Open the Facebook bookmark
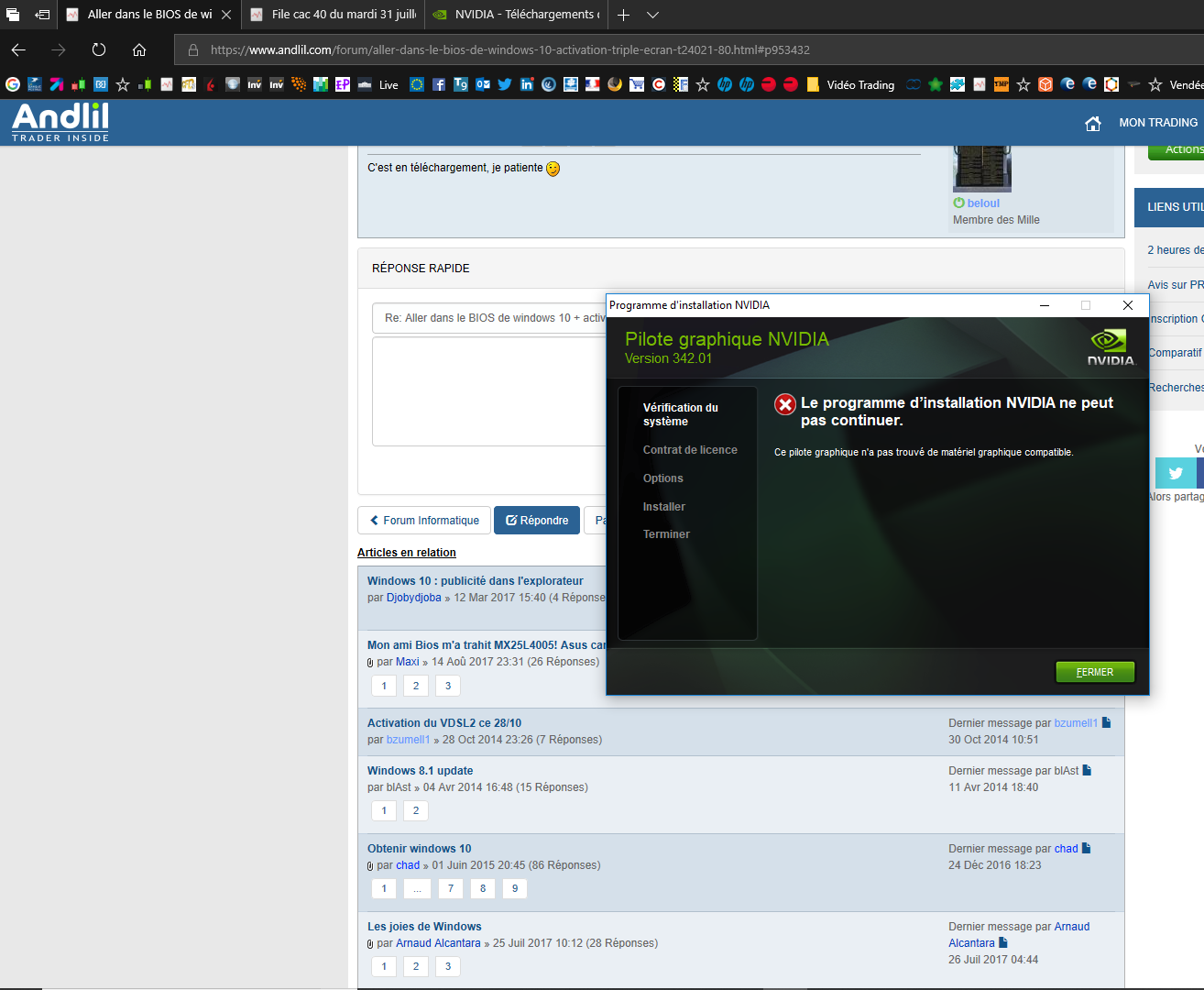The height and width of the screenshot is (990, 1204). [x=439, y=84]
